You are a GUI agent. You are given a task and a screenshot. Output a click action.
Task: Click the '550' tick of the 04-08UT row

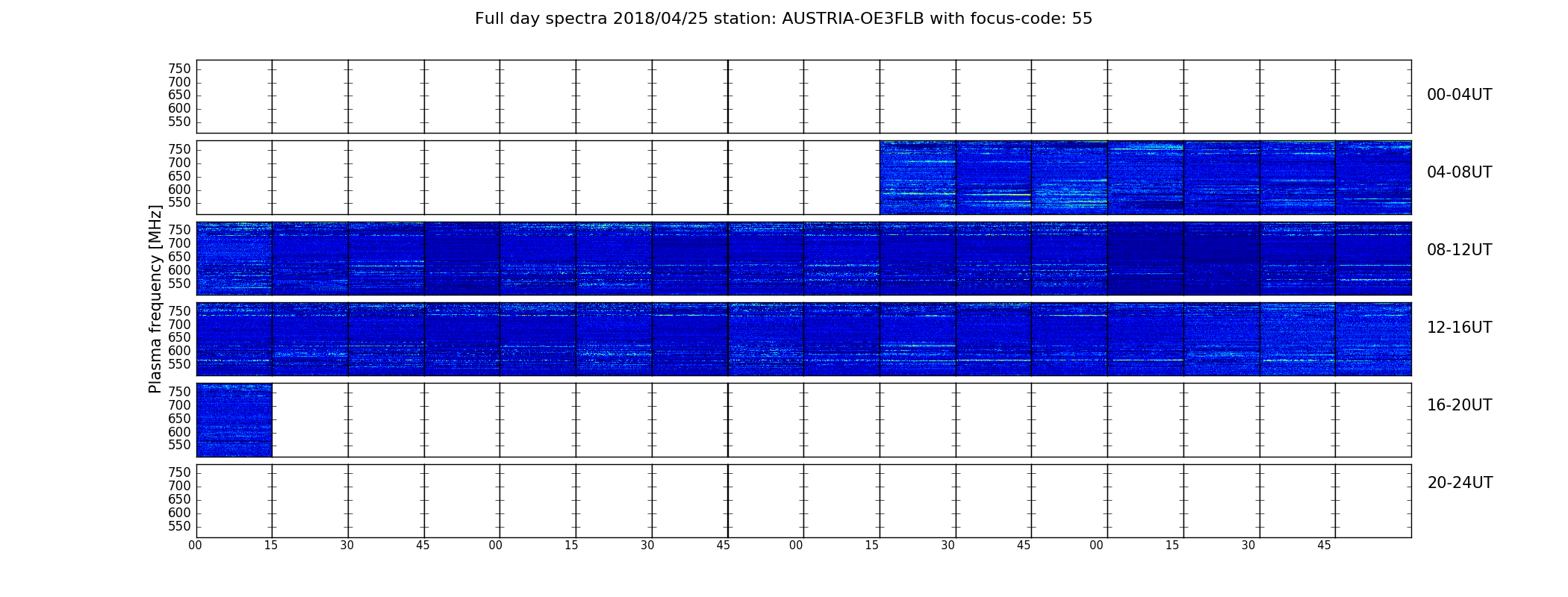pos(179,203)
